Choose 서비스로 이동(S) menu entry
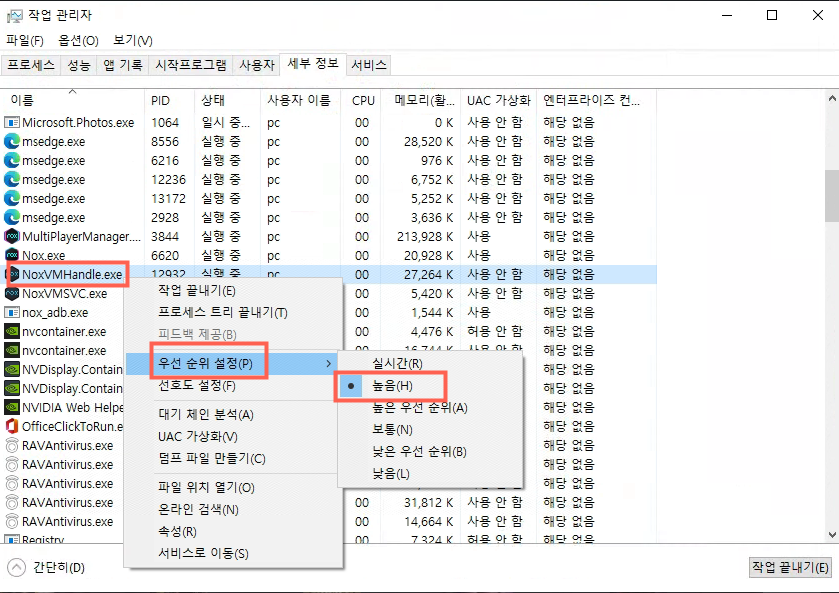839x593 pixels. (x=203, y=553)
